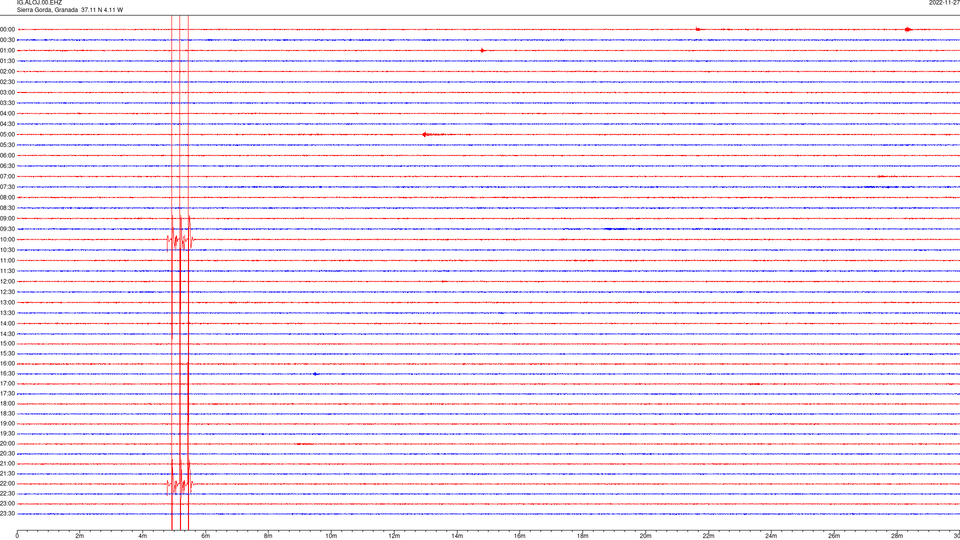The image size is (960, 540).
Task: Click the station code IG.ALOJ.00.EHZ header
Action: (x=39, y=2)
